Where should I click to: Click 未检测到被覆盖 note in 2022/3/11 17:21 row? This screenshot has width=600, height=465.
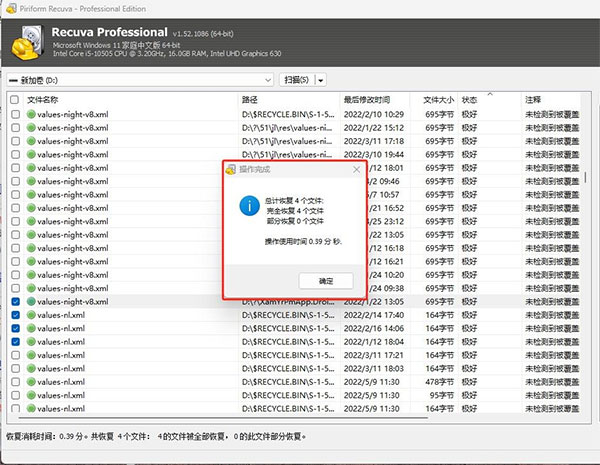point(552,355)
